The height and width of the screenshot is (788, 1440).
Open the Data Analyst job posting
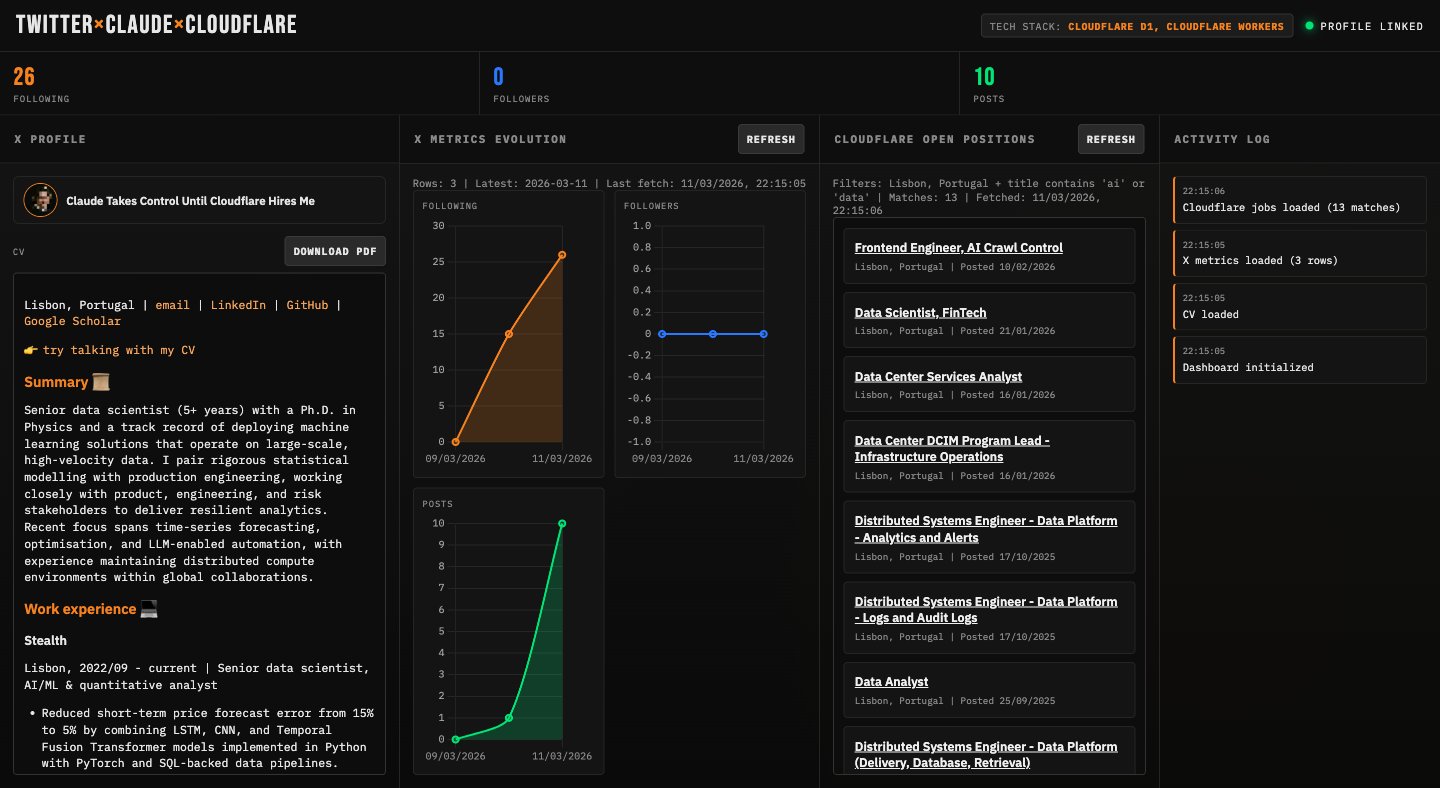891,682
